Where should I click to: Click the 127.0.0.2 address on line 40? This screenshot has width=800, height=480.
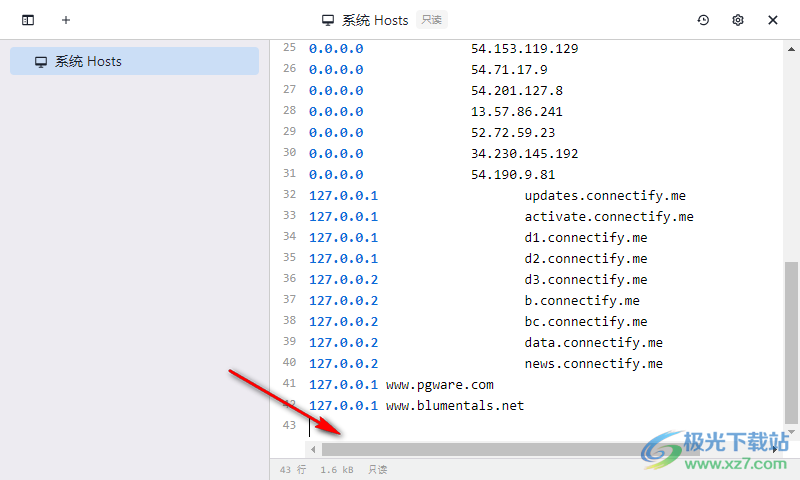pyautogui.click(x=343, y=364)
